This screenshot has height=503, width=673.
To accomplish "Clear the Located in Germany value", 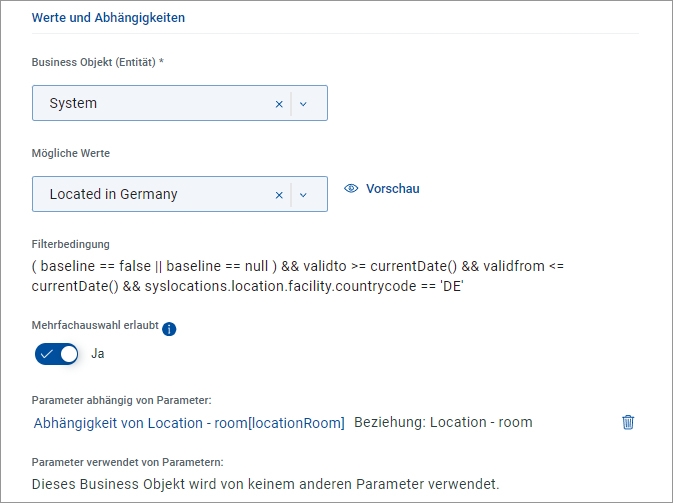I will (279, 194).
